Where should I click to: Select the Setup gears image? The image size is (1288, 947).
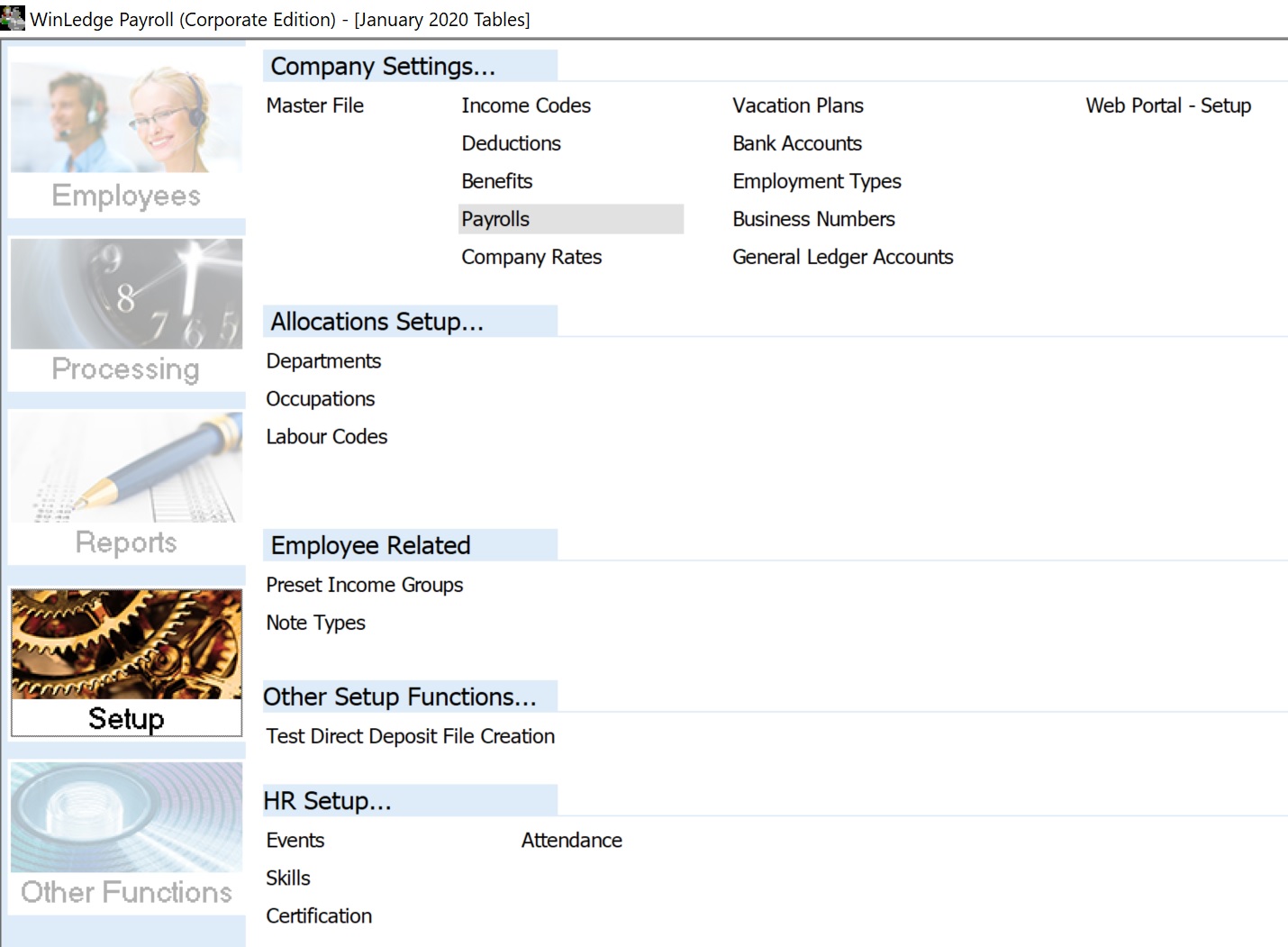pos(126,644)
